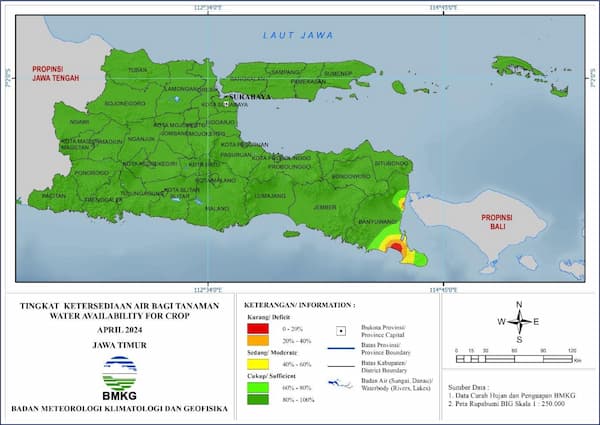Viewport: 600px width, 425px height.
Task: Click the Kurang/ Deficit legend category
Action: tap(268, 318)
